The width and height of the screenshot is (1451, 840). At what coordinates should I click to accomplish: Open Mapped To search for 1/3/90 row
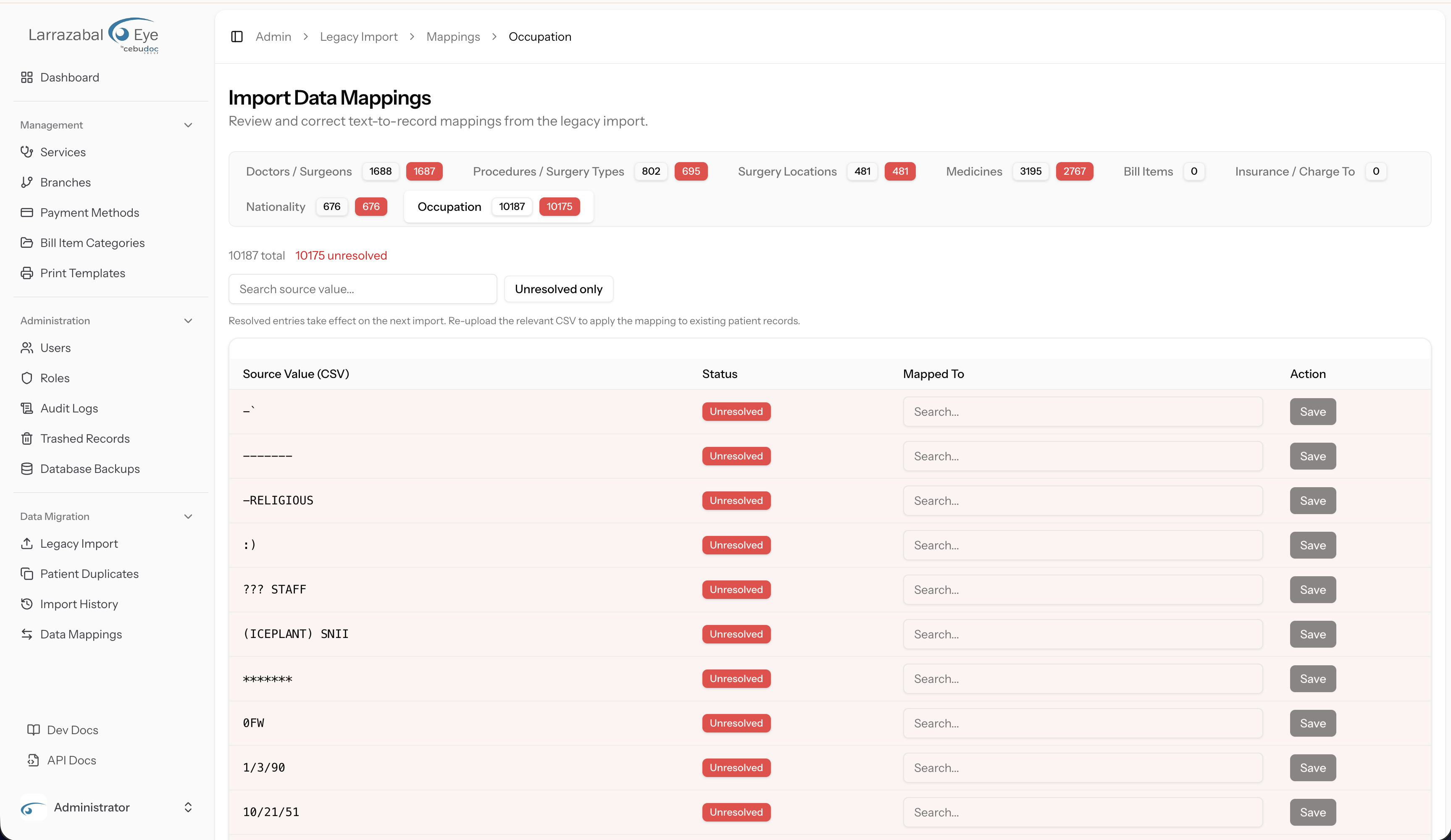click(x=1083, y=768)
